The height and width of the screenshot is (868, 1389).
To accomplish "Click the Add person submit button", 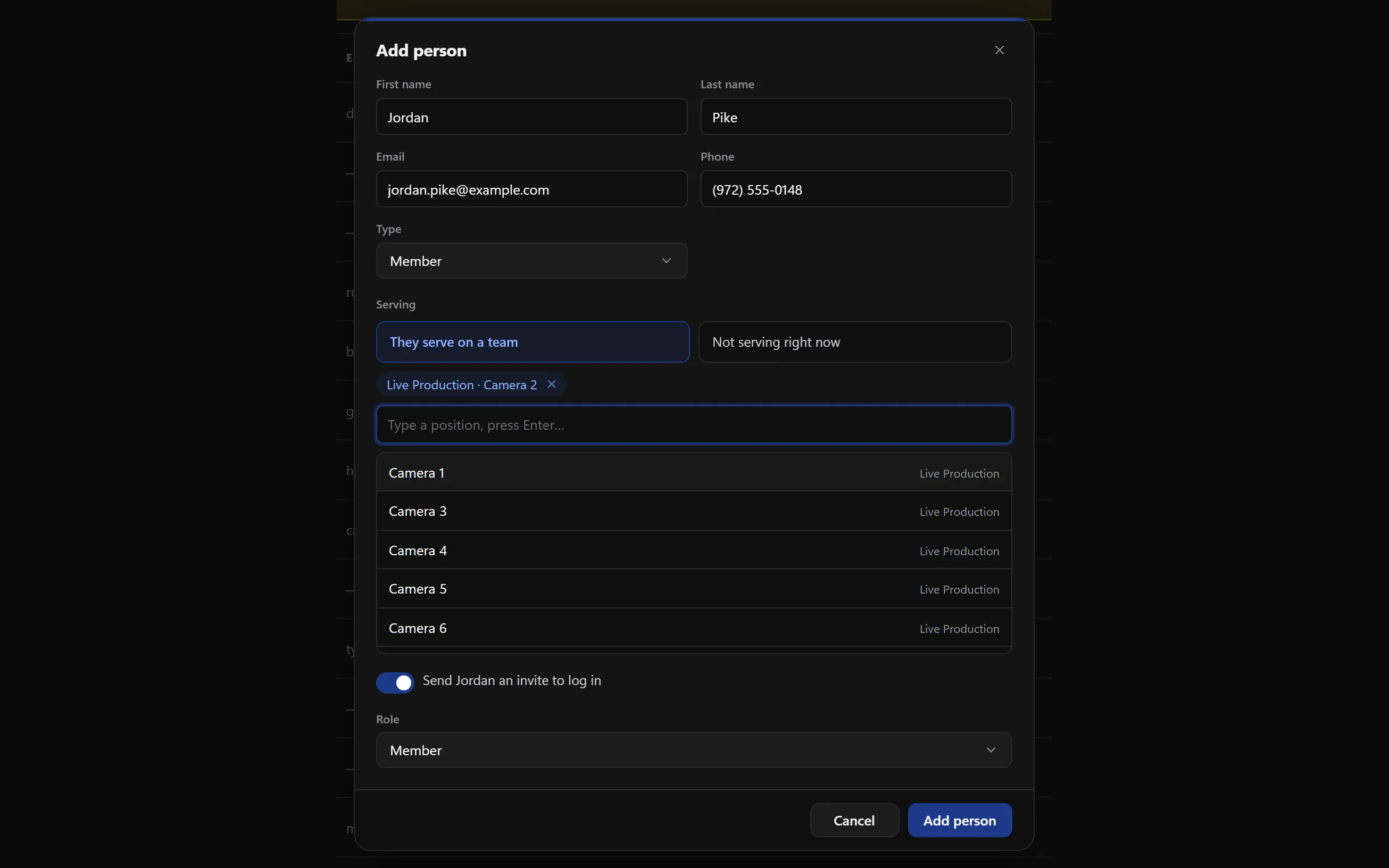I will pos(959,820).
